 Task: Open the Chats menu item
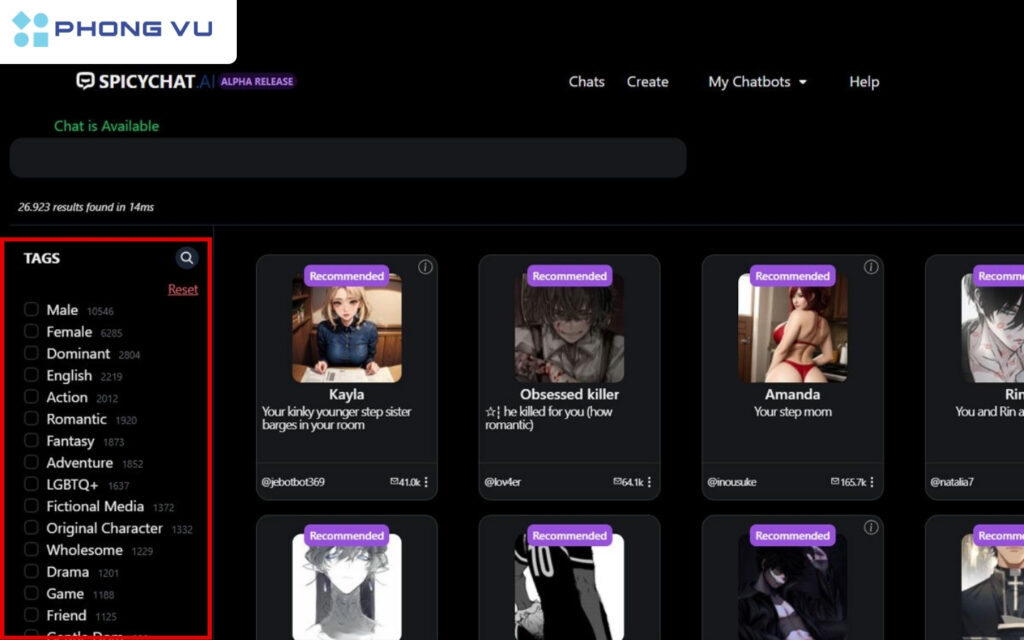[586, 82]
